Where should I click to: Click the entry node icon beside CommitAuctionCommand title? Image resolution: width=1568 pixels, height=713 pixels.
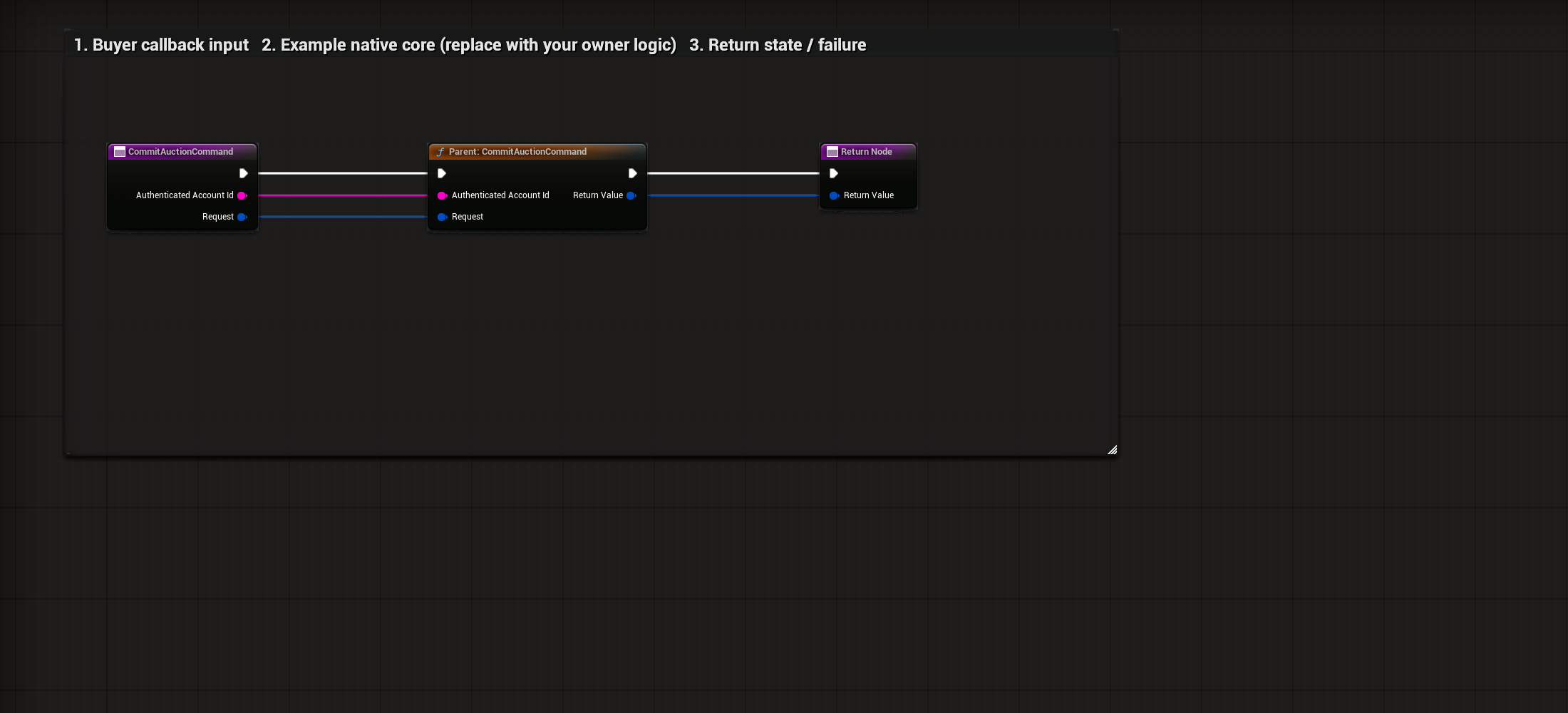click(120, 152)
